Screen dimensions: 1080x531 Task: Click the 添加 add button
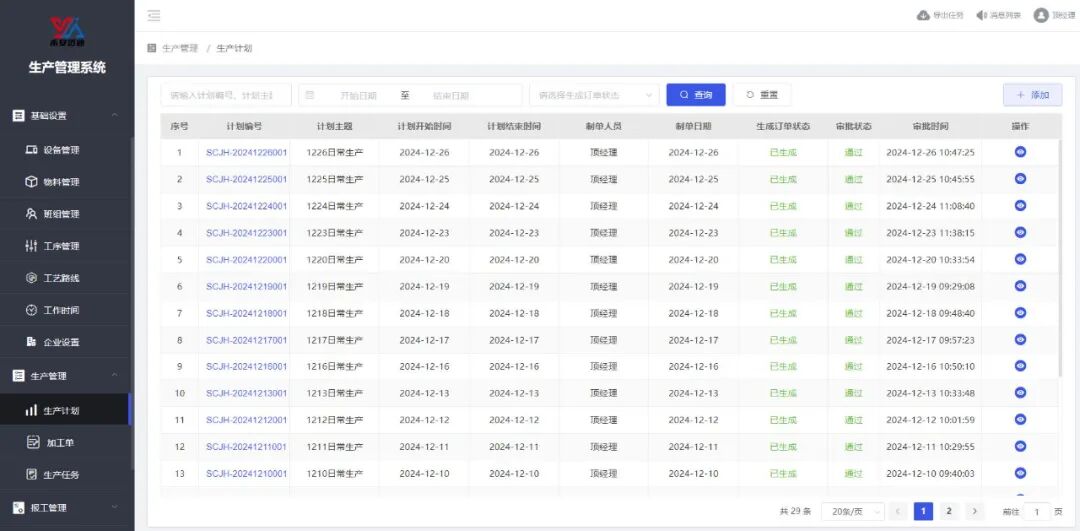[1032, 95]
